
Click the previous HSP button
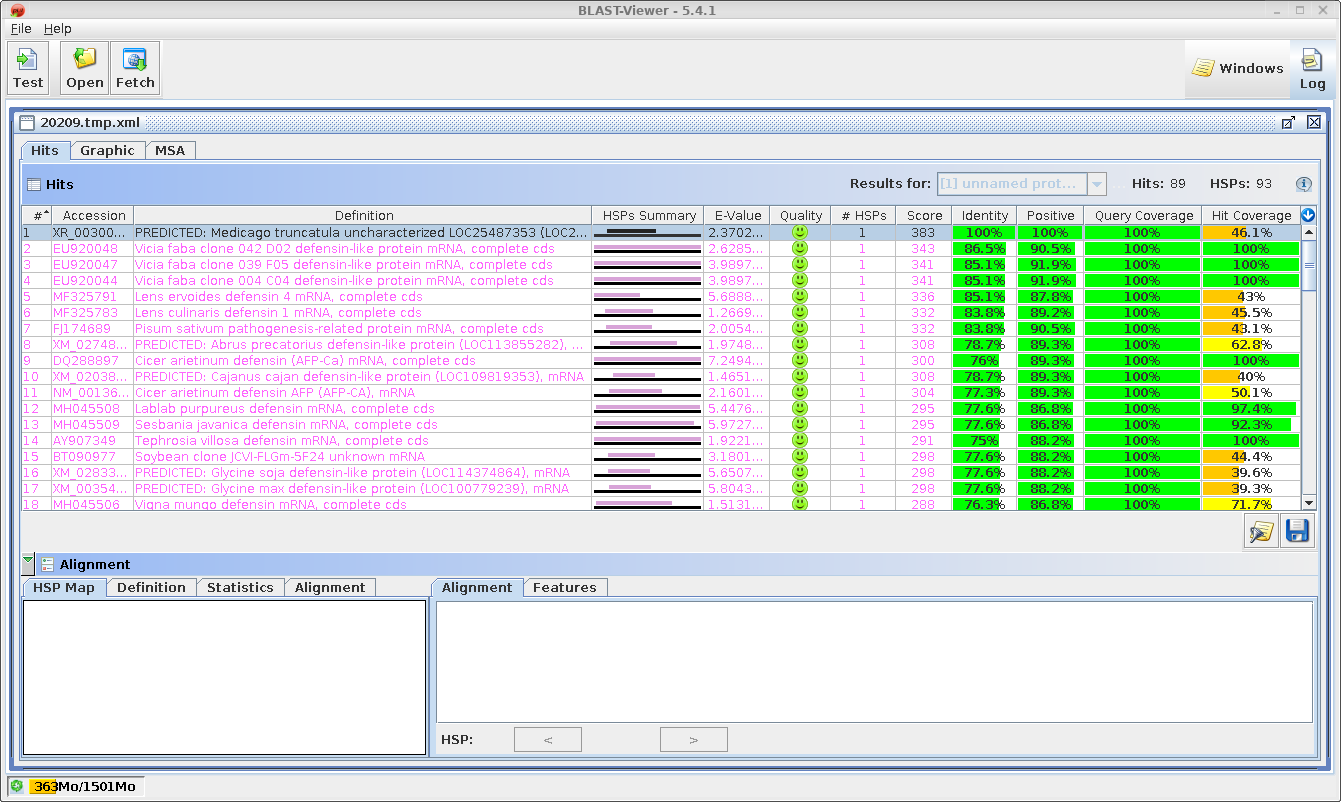[547, 740]
